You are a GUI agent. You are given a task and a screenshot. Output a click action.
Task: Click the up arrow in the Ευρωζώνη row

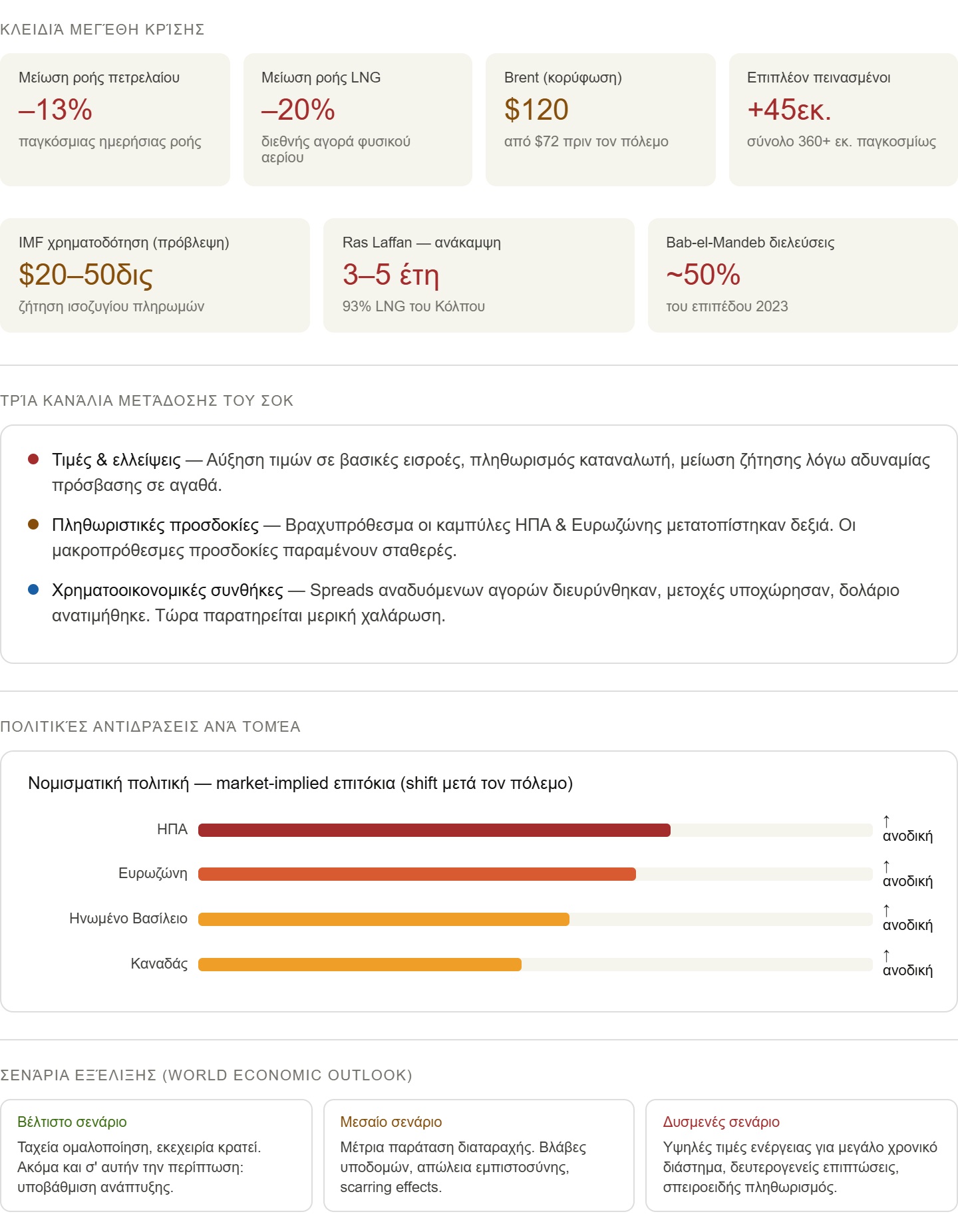point(886,865)
